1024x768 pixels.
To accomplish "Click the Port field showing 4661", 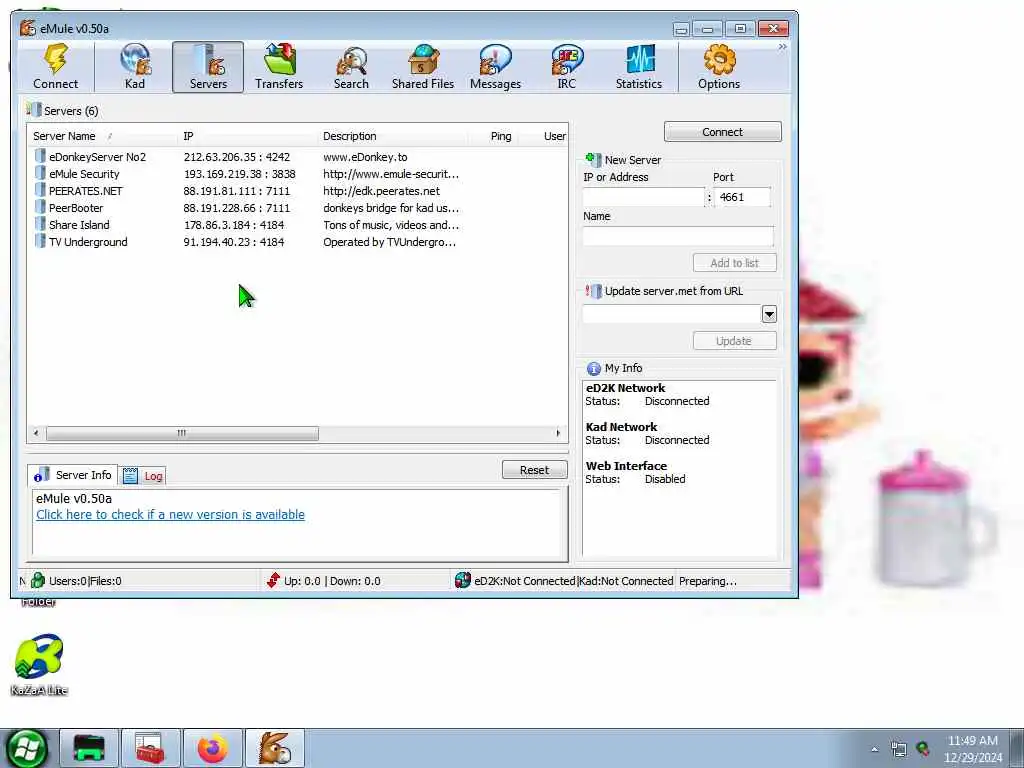I will pyautogui.click(x=743, y=197).
